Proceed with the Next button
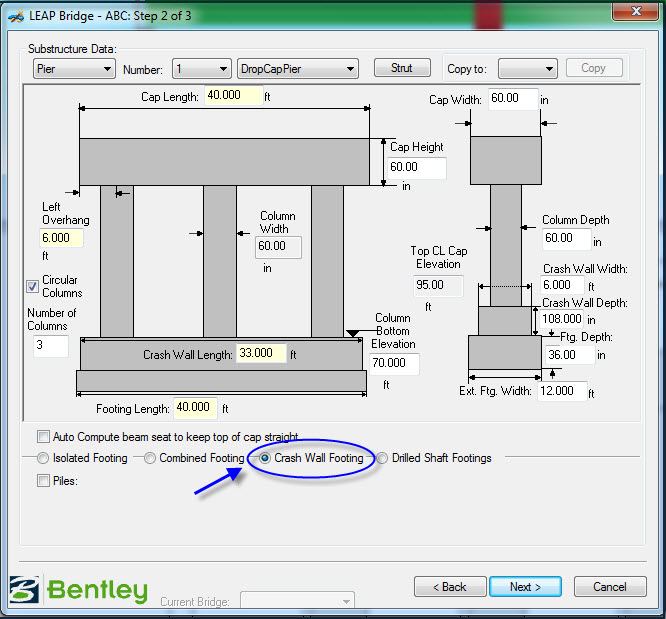Screen dimensions: 666x619 pyautogui.click(x=525, y=587)
